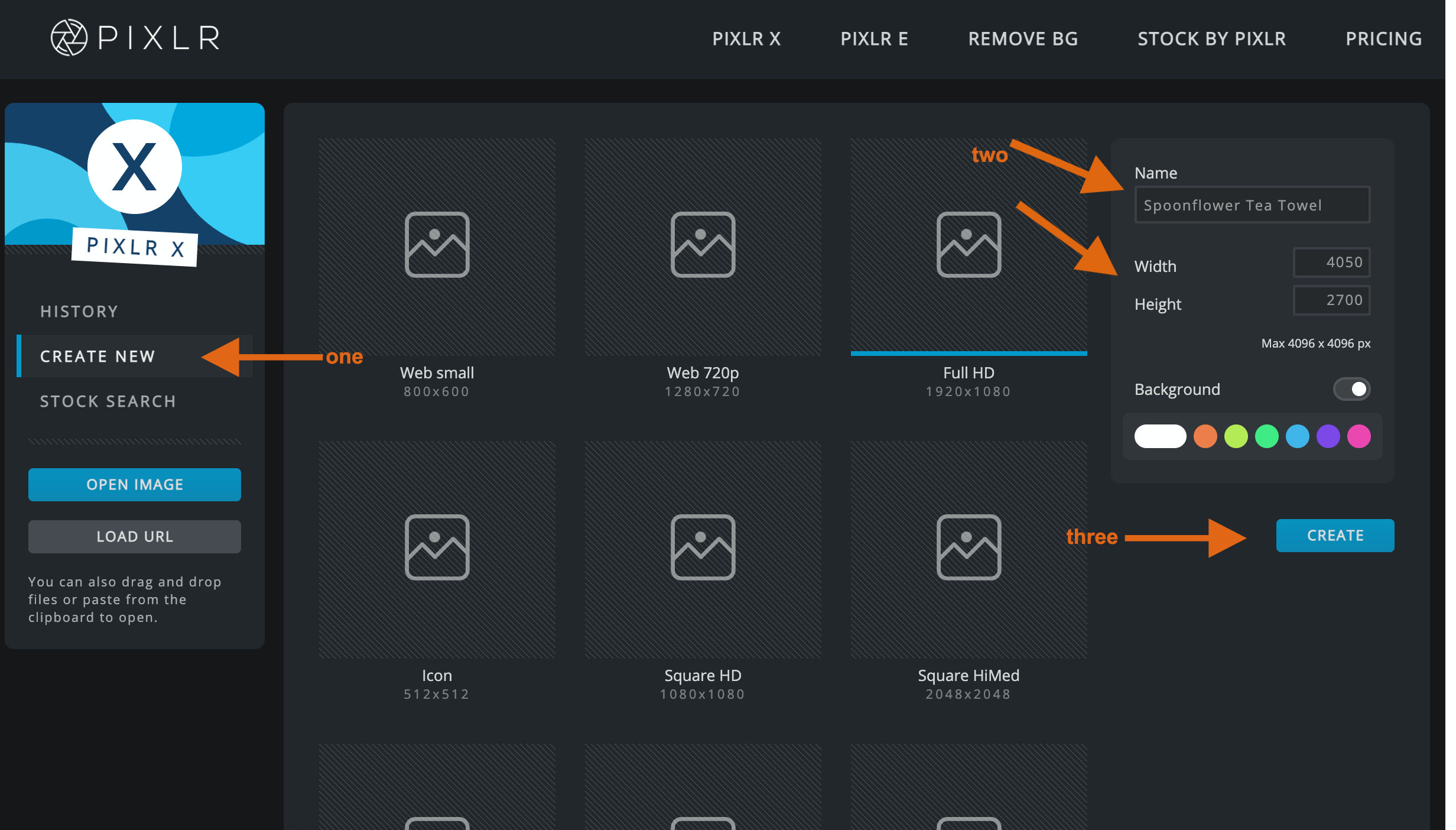The width and height of the screenshot is (1456, 830).
Task: Choose the orange background color swatch
Action: coord(1205,436)
